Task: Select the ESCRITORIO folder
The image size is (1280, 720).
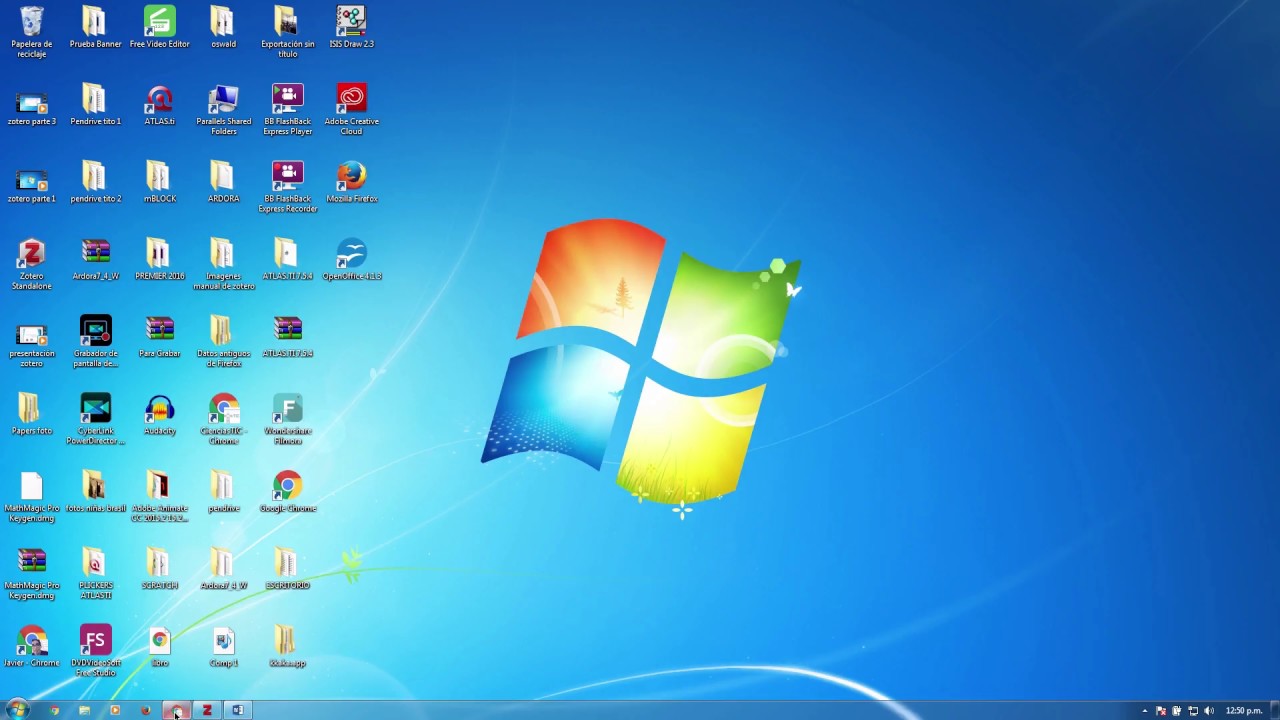Action: coord(287,570)
